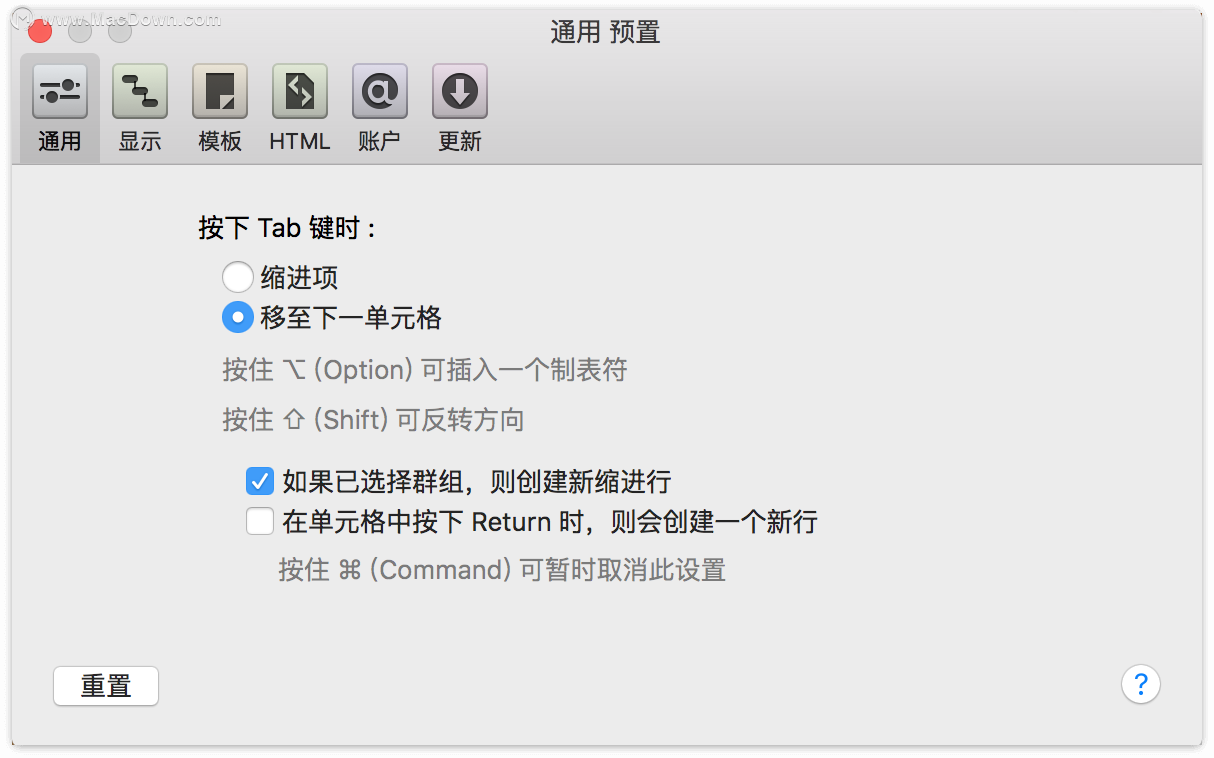Click the 缩进项 option text label
Screen dimensions: 1214x758
click(x=300, y=277)
